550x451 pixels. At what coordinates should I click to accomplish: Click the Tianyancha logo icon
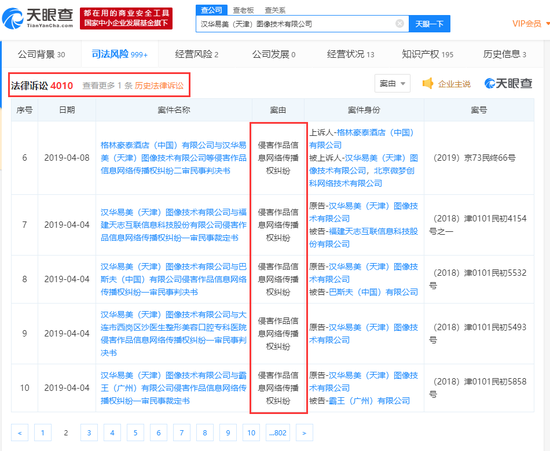tap(13, 18)
